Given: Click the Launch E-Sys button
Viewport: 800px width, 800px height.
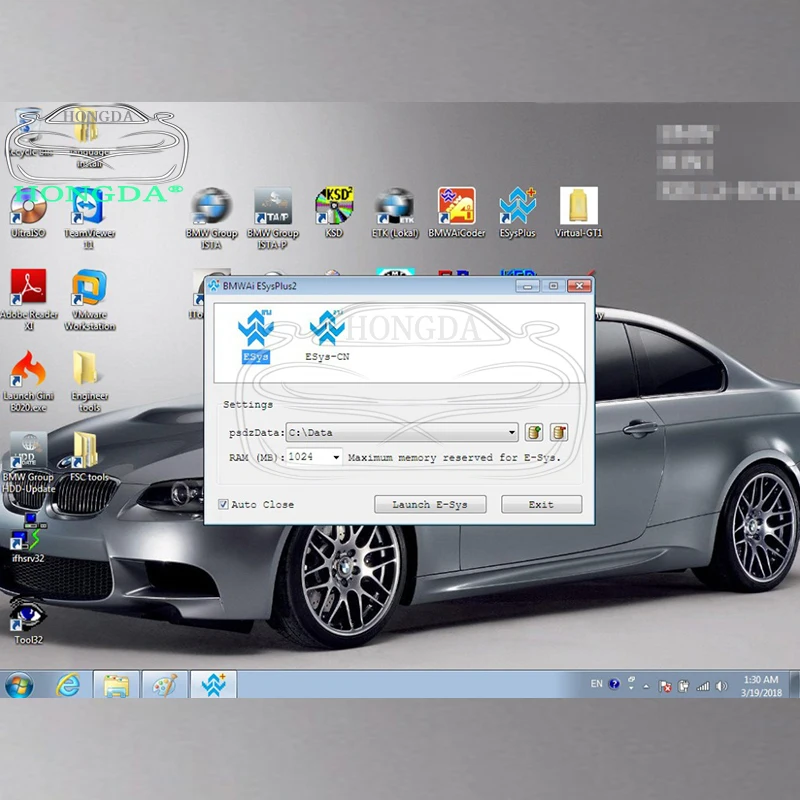Looking at the screenshot, I should [x=430, y=504].
